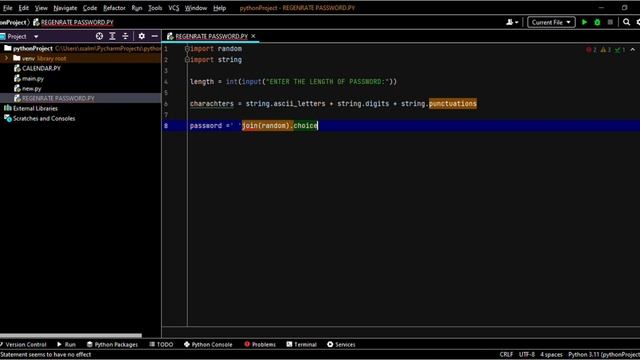This screenshot has height=360, width=640.
Task: Open the Python Console tool window
Action: tap(208, 344)
